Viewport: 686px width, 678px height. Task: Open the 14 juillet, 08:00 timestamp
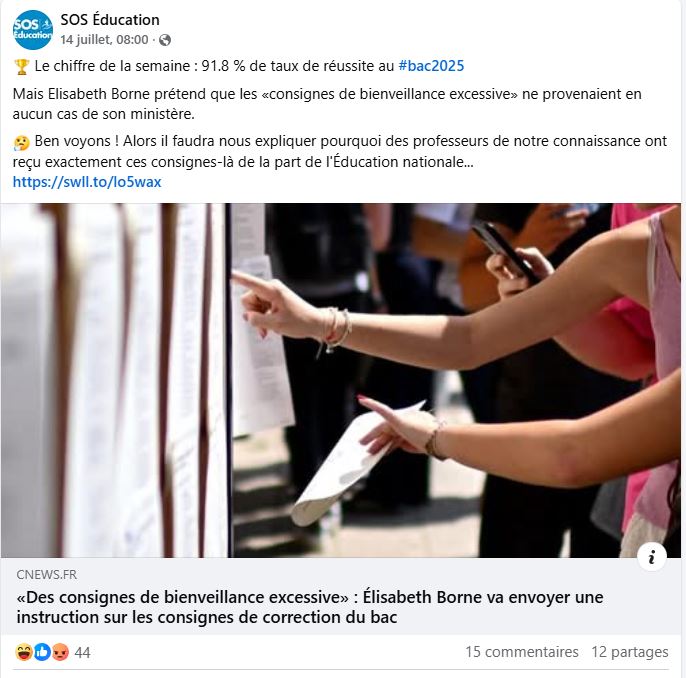click(104, 40)
